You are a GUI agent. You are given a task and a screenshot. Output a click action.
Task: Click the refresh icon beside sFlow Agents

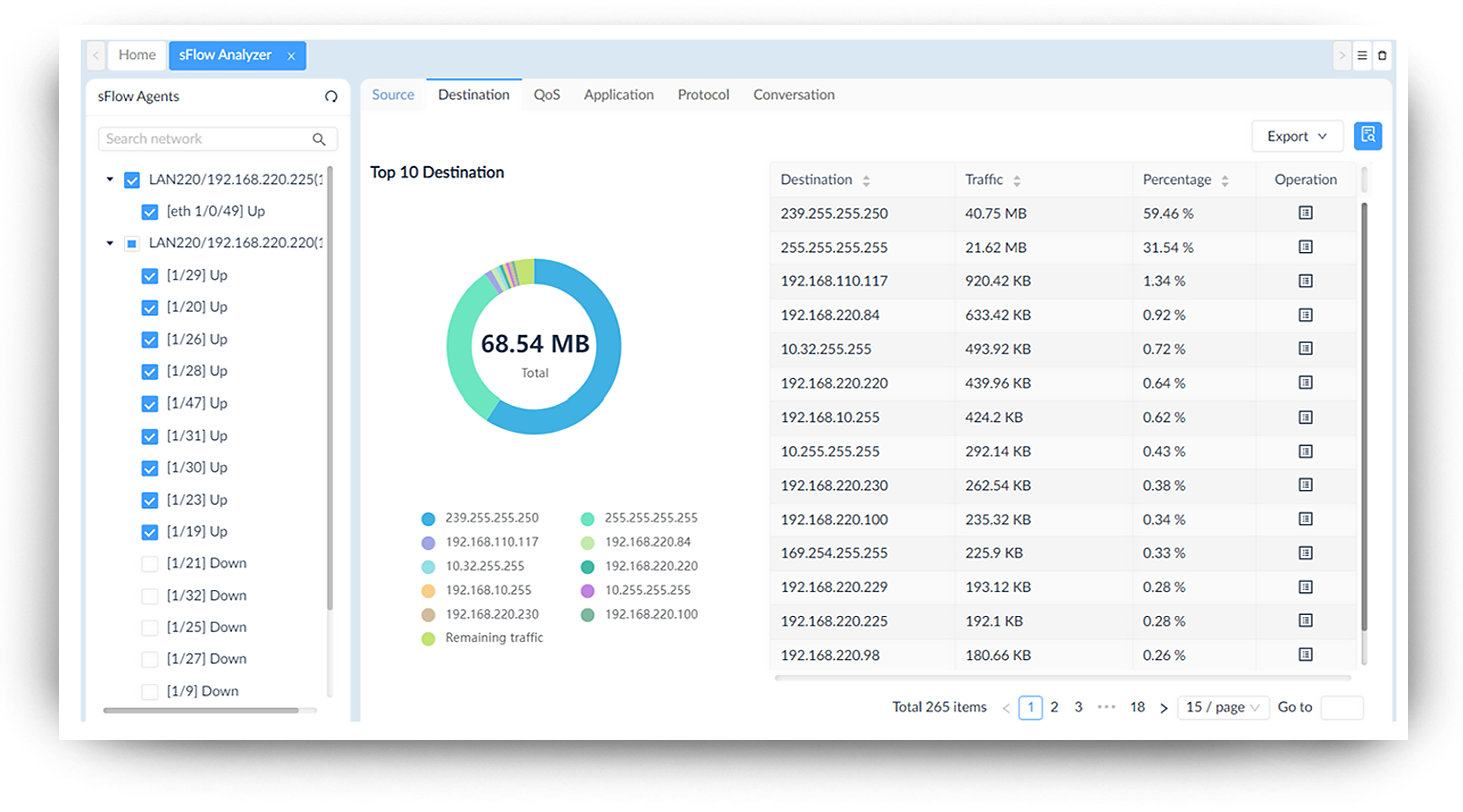tap(331, 97)
